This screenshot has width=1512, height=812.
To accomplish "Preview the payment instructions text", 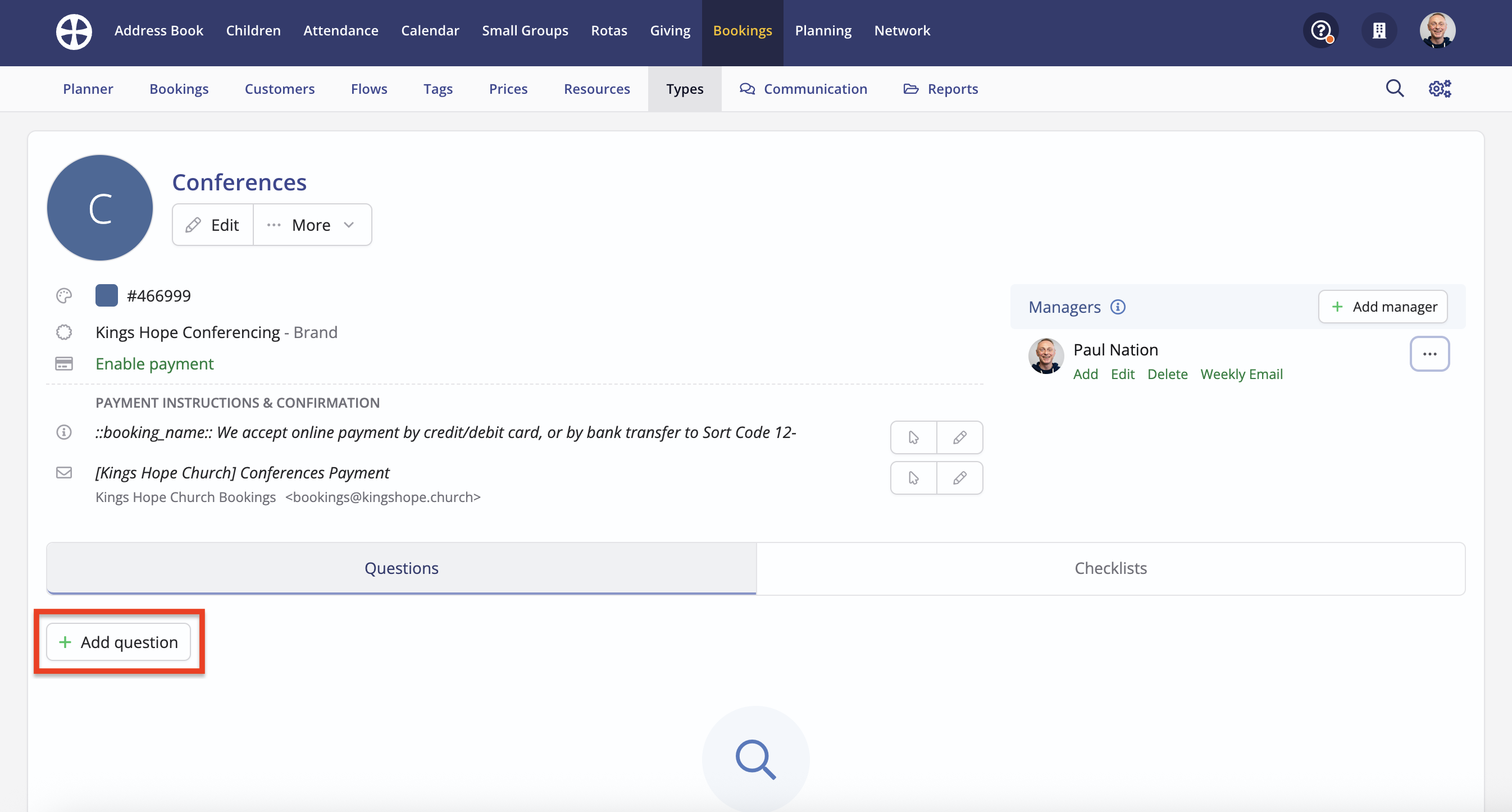I will click(913, 437).
